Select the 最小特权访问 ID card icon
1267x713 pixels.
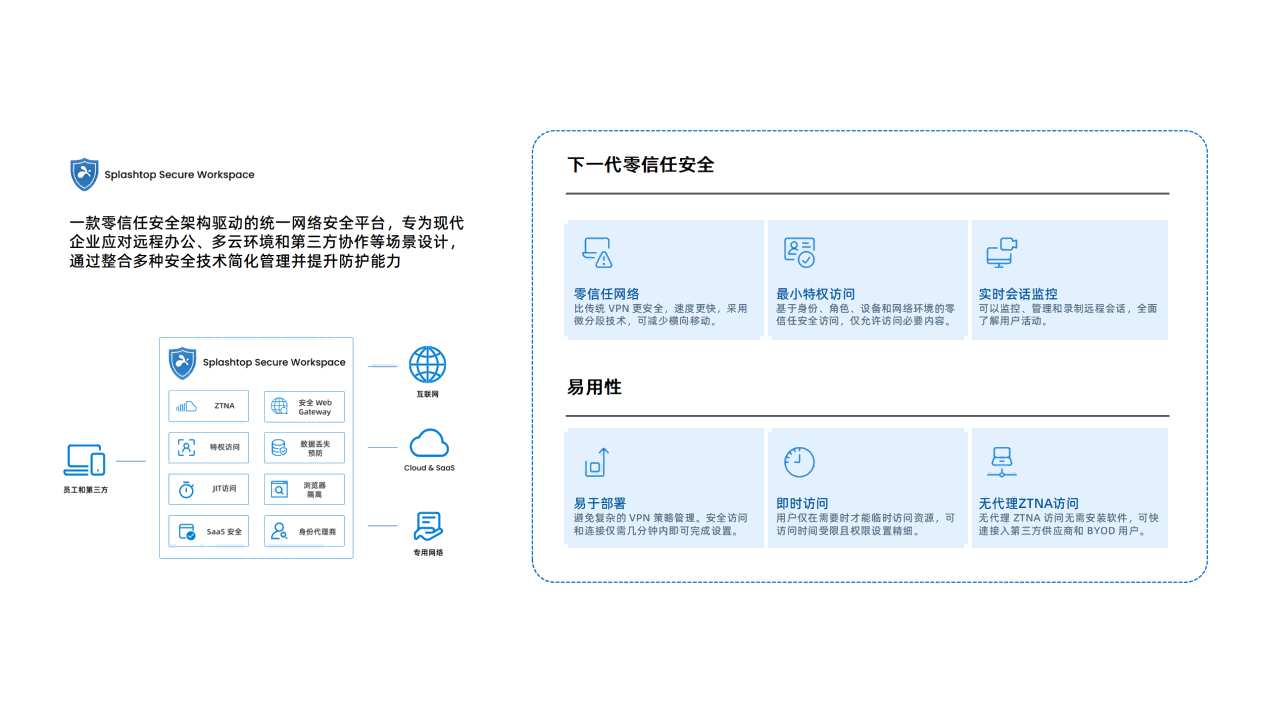pyautogui.click(x=800, y=252)
